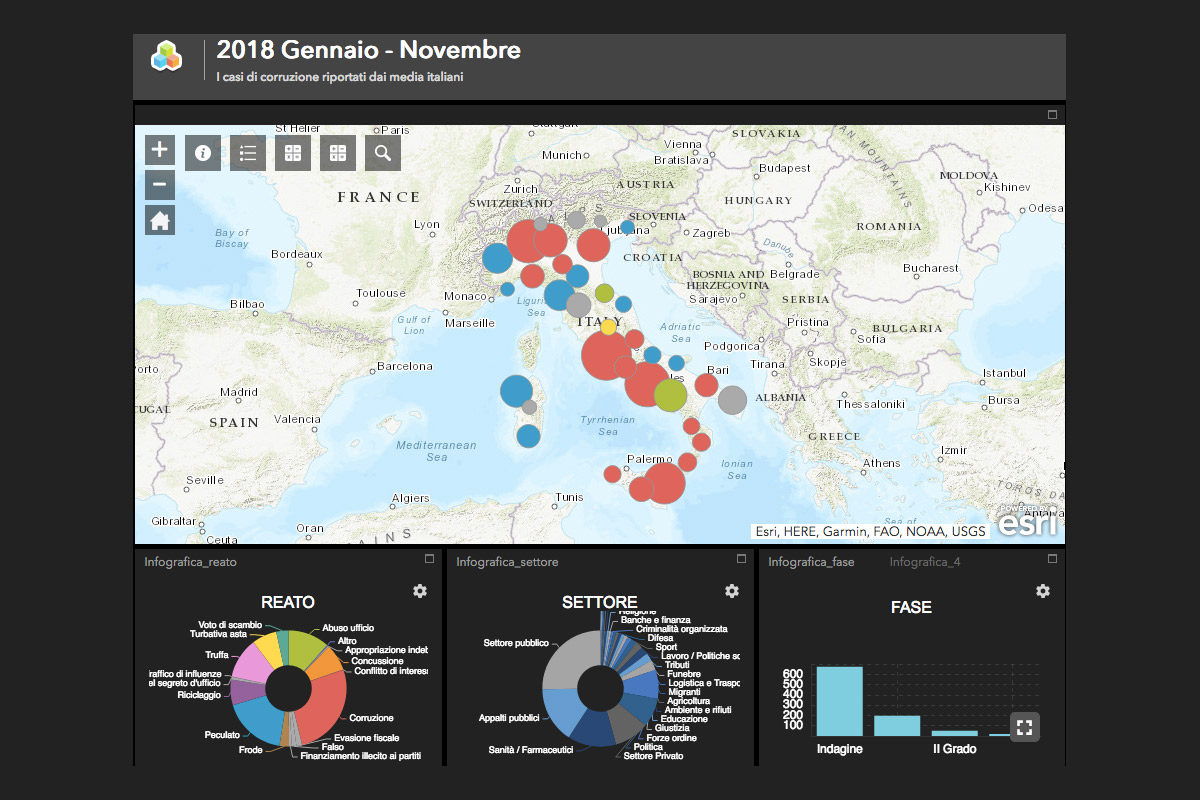
Task: Open FASE chart settings gear
Action: 1043,591
